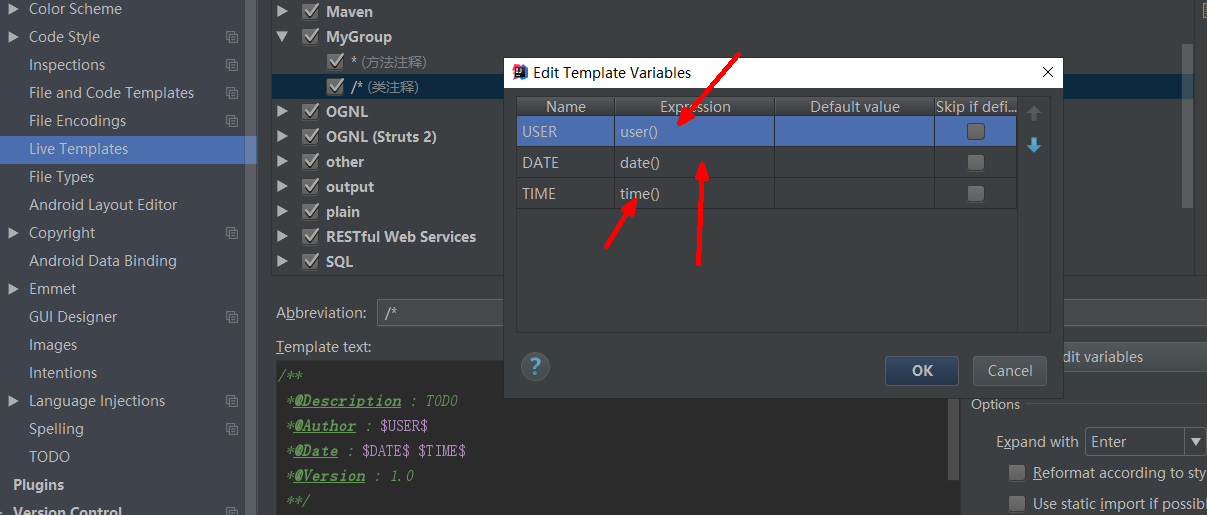Expand the output group arrow
The image size is (1207, 515).
283,187
